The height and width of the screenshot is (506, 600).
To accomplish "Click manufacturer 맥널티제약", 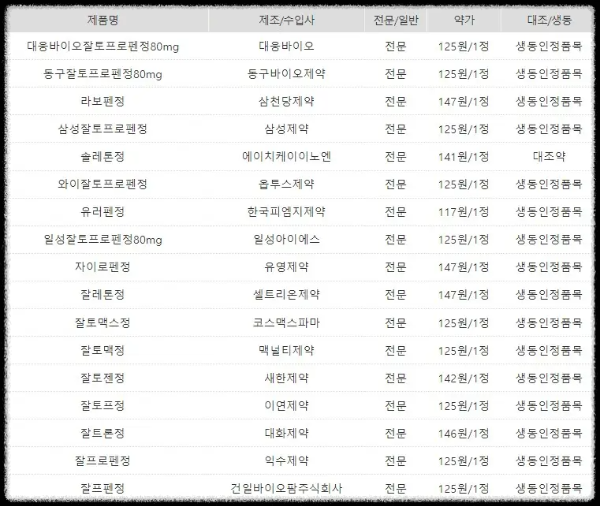I will coord(287,350).
